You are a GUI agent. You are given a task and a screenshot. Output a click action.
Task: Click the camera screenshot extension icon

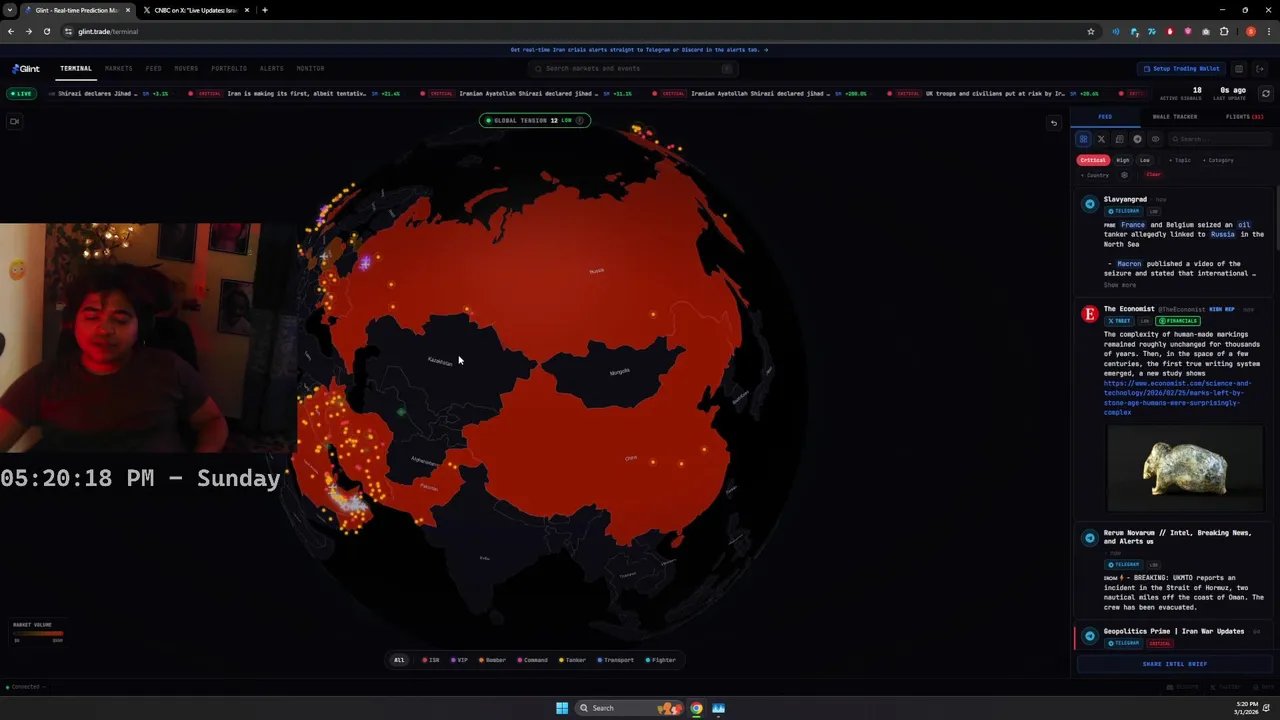pyautogui.click(x=1206, y=31)
